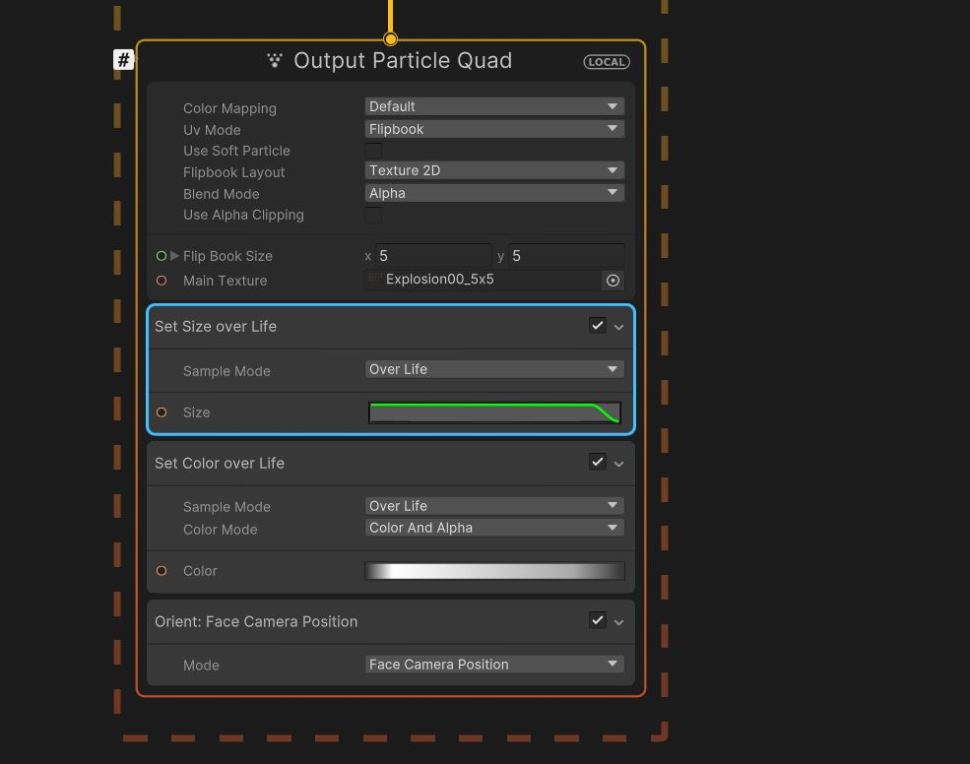The image size is (970, 764).
Task: Open the Color block Sample Mode dropdown
Action: point(494,506)
